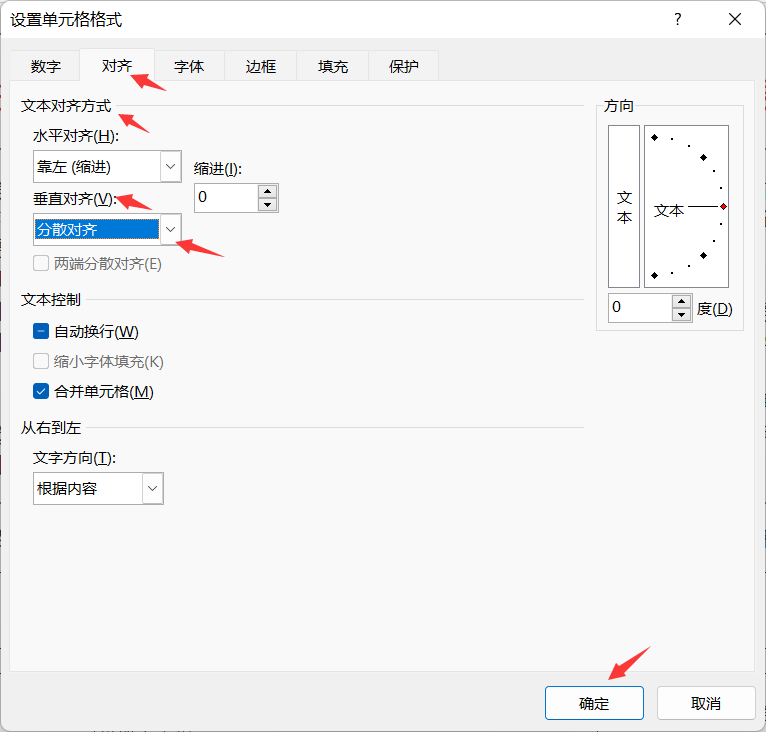Image resolution: width=766 pixels, height=732 pixels.
Task: Increase the 度 value with up arrow
Action: coord(681,301)
